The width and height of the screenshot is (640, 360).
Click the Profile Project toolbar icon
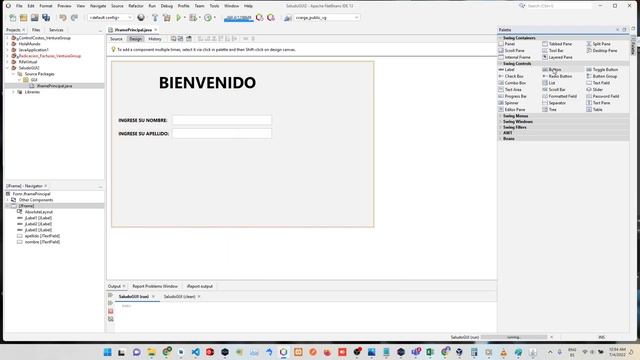click(208, 18)
